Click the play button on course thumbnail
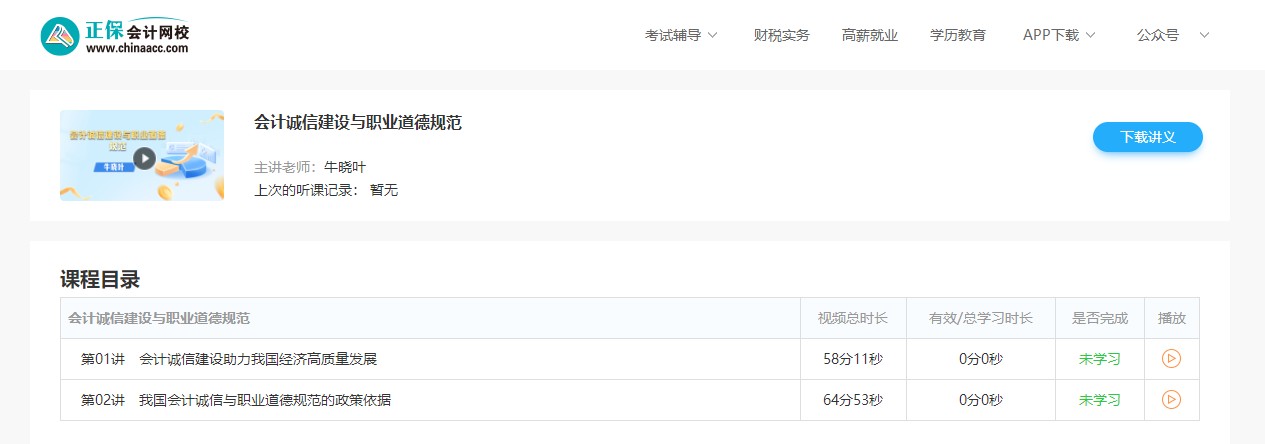Viewport: 1265px width, 444px height. pos(144,158)
